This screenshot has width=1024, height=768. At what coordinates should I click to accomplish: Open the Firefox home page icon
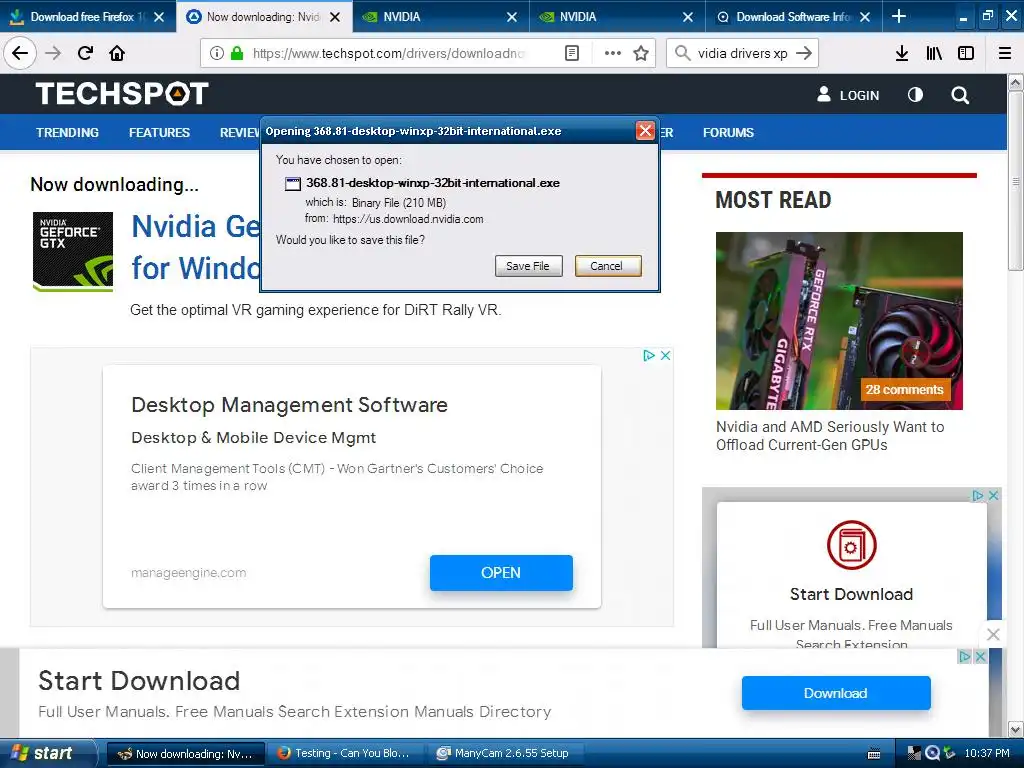tap(117, 53)
